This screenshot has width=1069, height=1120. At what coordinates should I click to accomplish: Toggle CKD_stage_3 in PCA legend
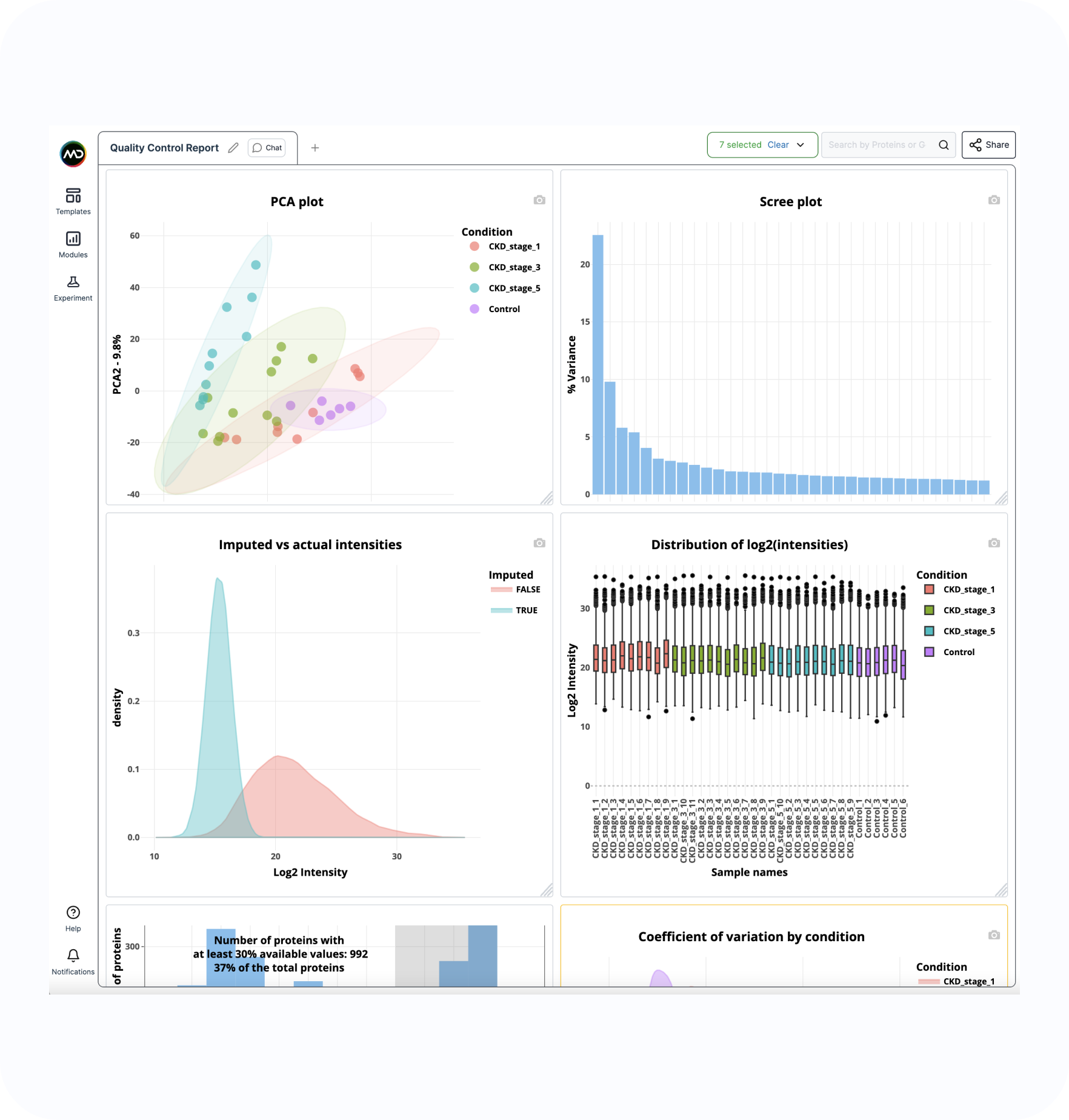(505, 267)
